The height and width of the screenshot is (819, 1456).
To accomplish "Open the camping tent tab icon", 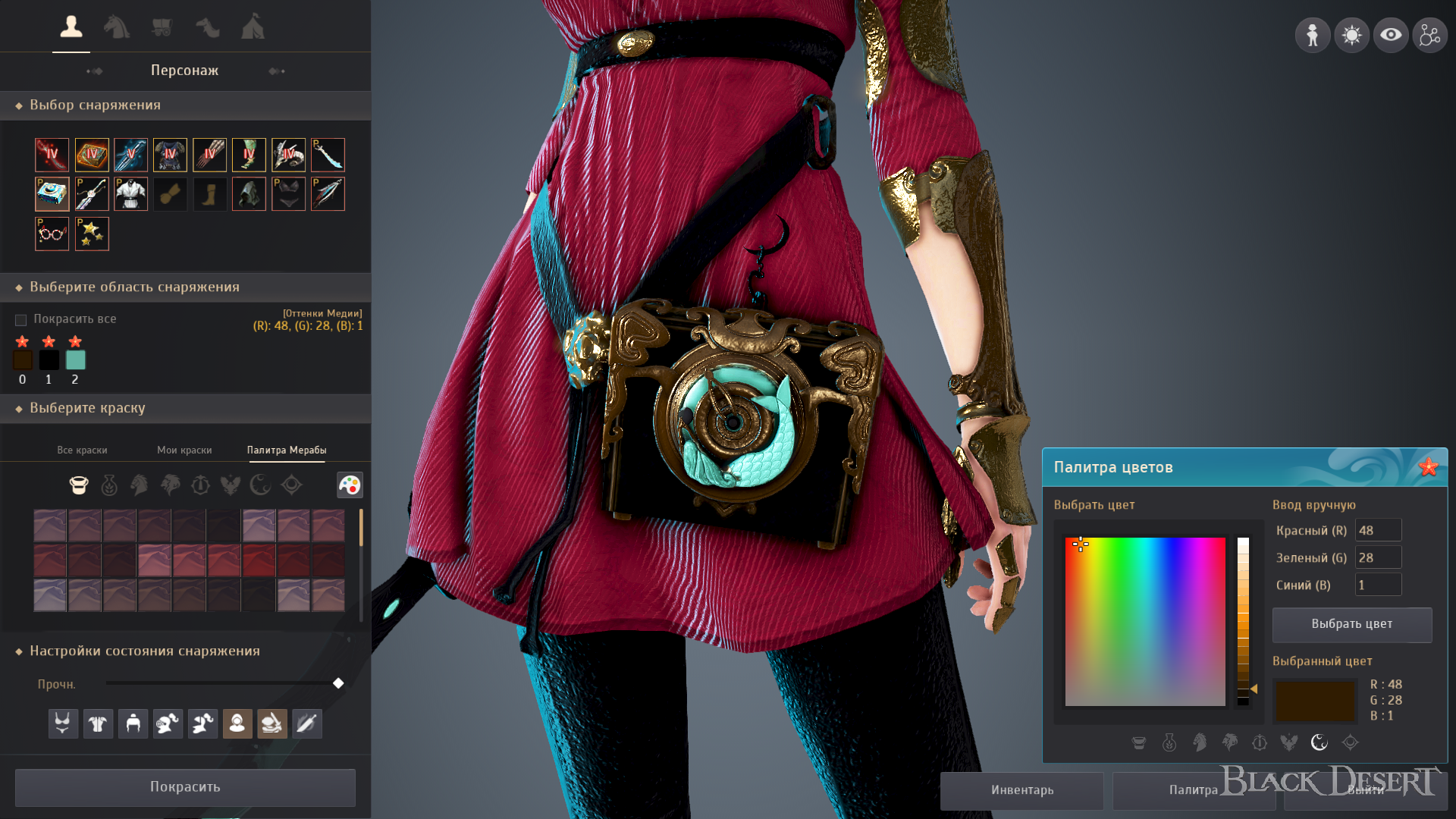I will pos(253,27).
